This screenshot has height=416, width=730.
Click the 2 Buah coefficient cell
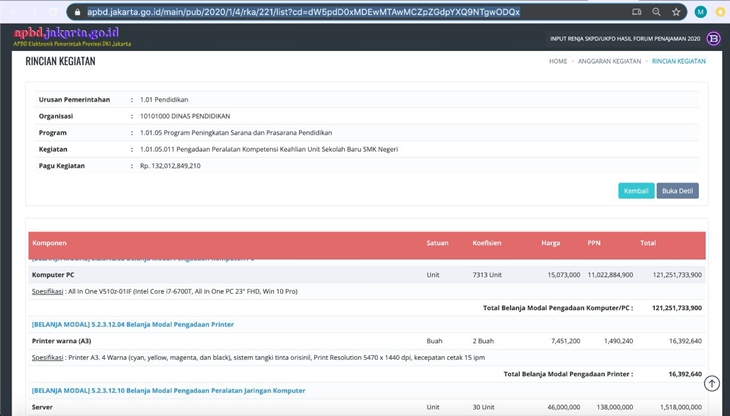[x=483, y=341]
